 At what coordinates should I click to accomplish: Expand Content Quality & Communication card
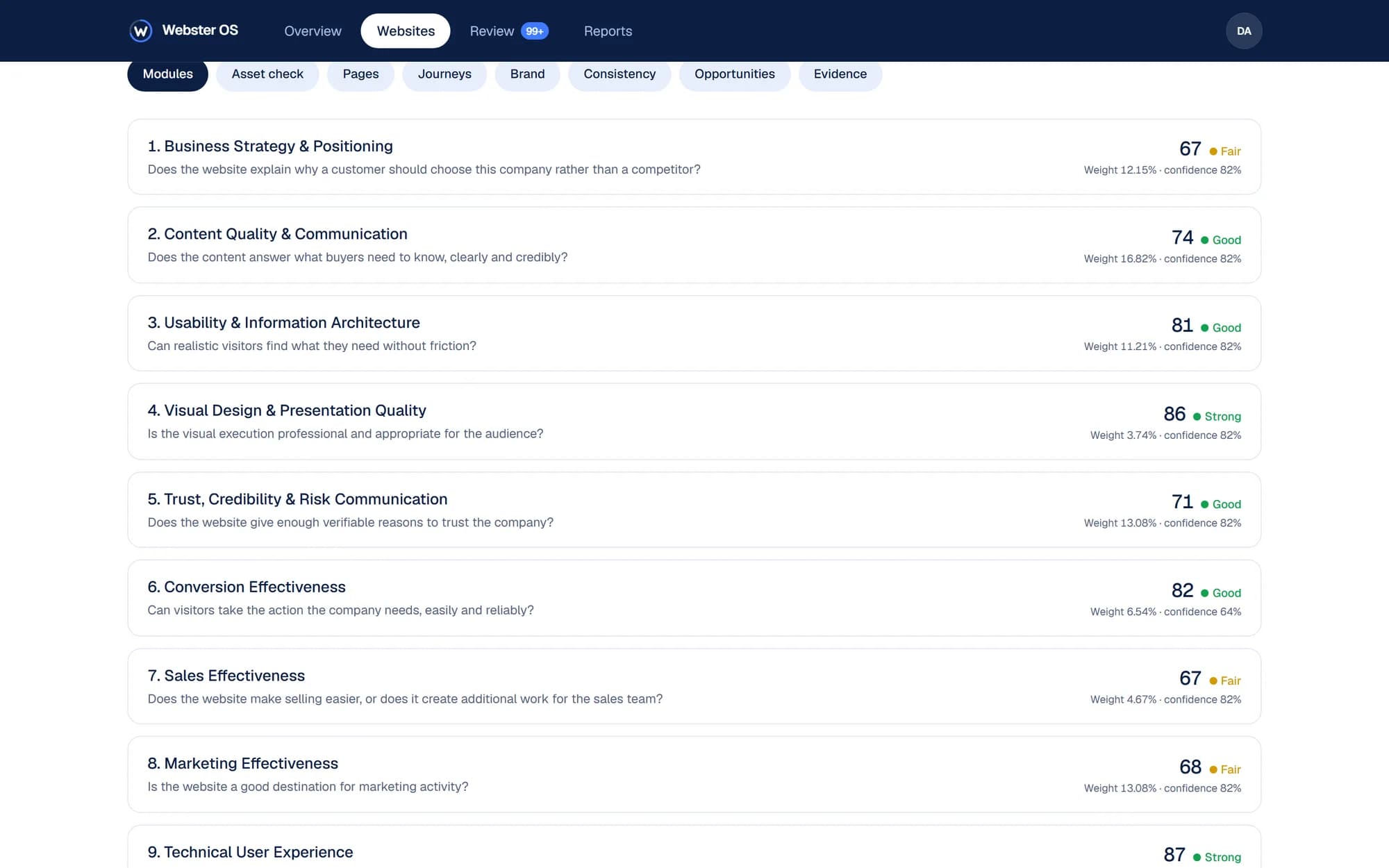tap(694, 245)
